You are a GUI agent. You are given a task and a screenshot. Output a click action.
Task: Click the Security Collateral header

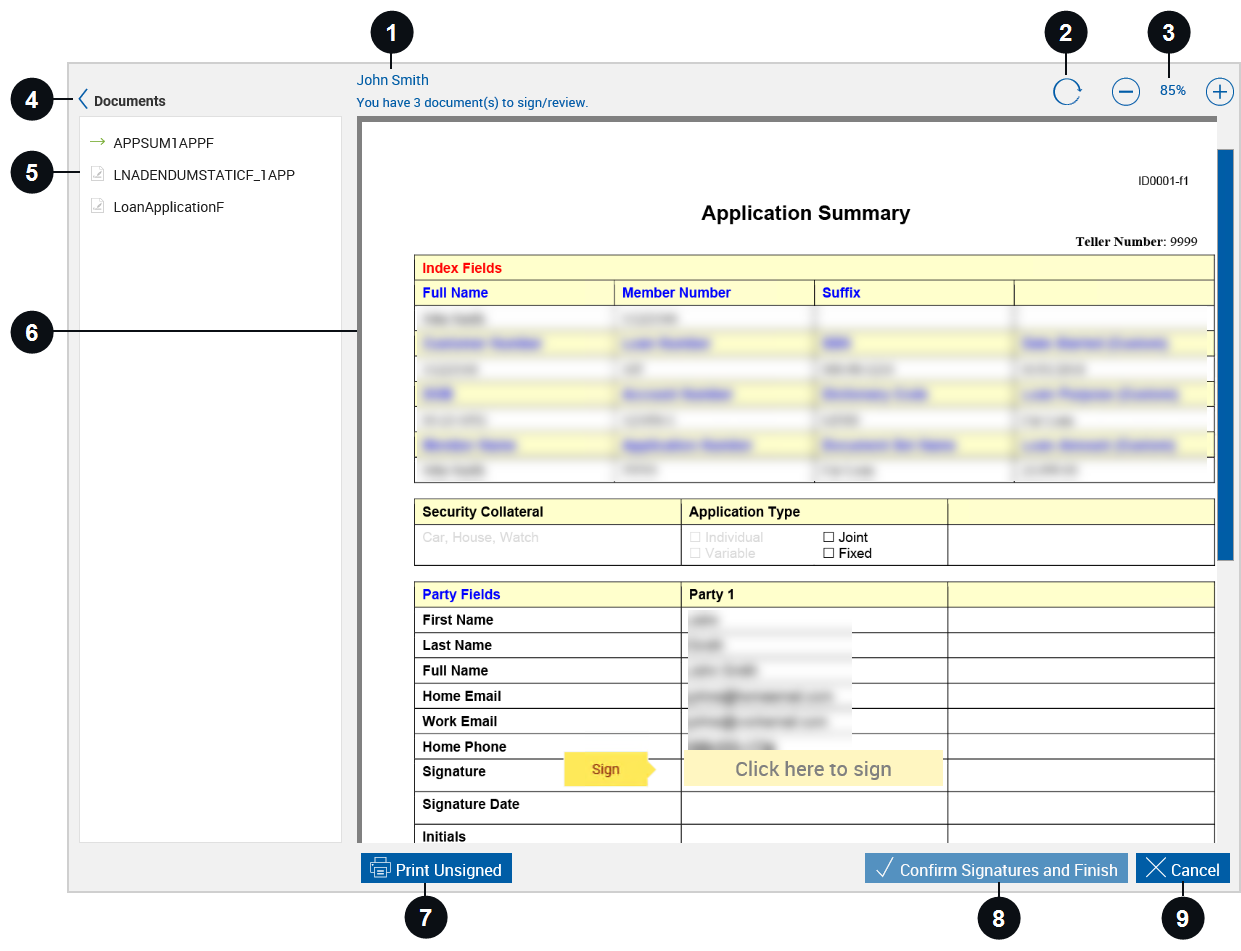point(483,512)
